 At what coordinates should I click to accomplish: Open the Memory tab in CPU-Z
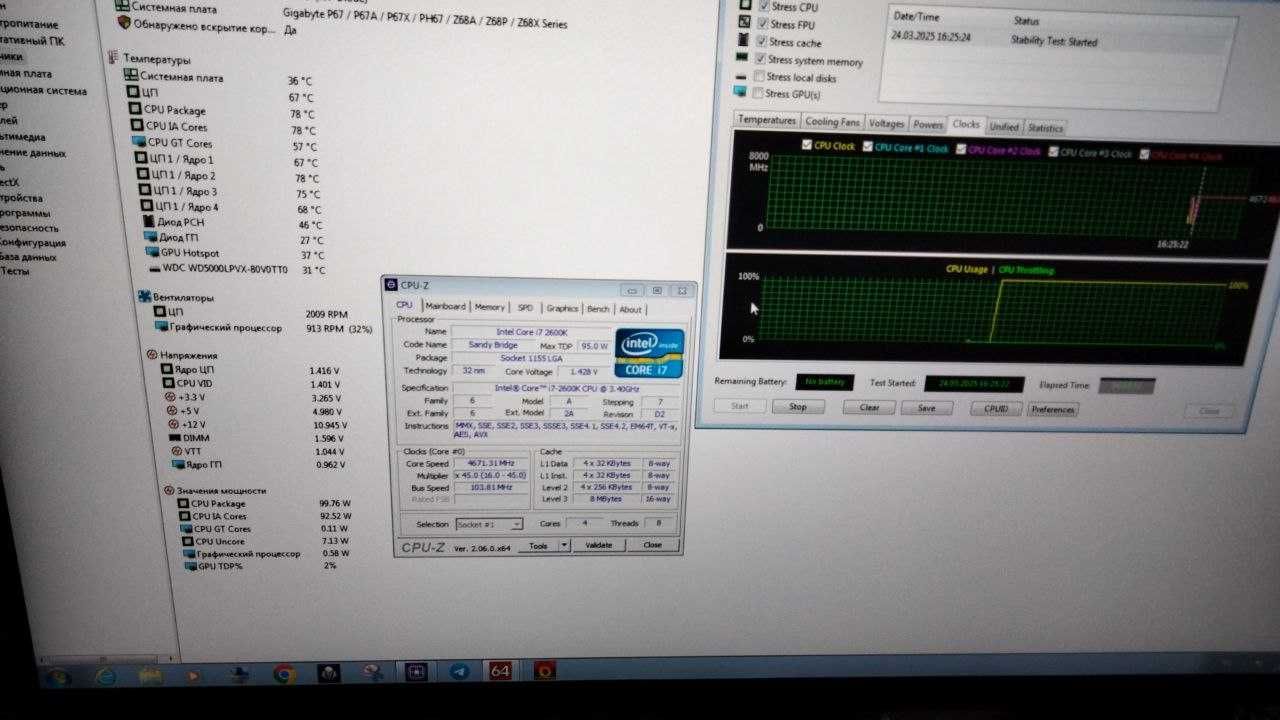click(x=490, y=307)
